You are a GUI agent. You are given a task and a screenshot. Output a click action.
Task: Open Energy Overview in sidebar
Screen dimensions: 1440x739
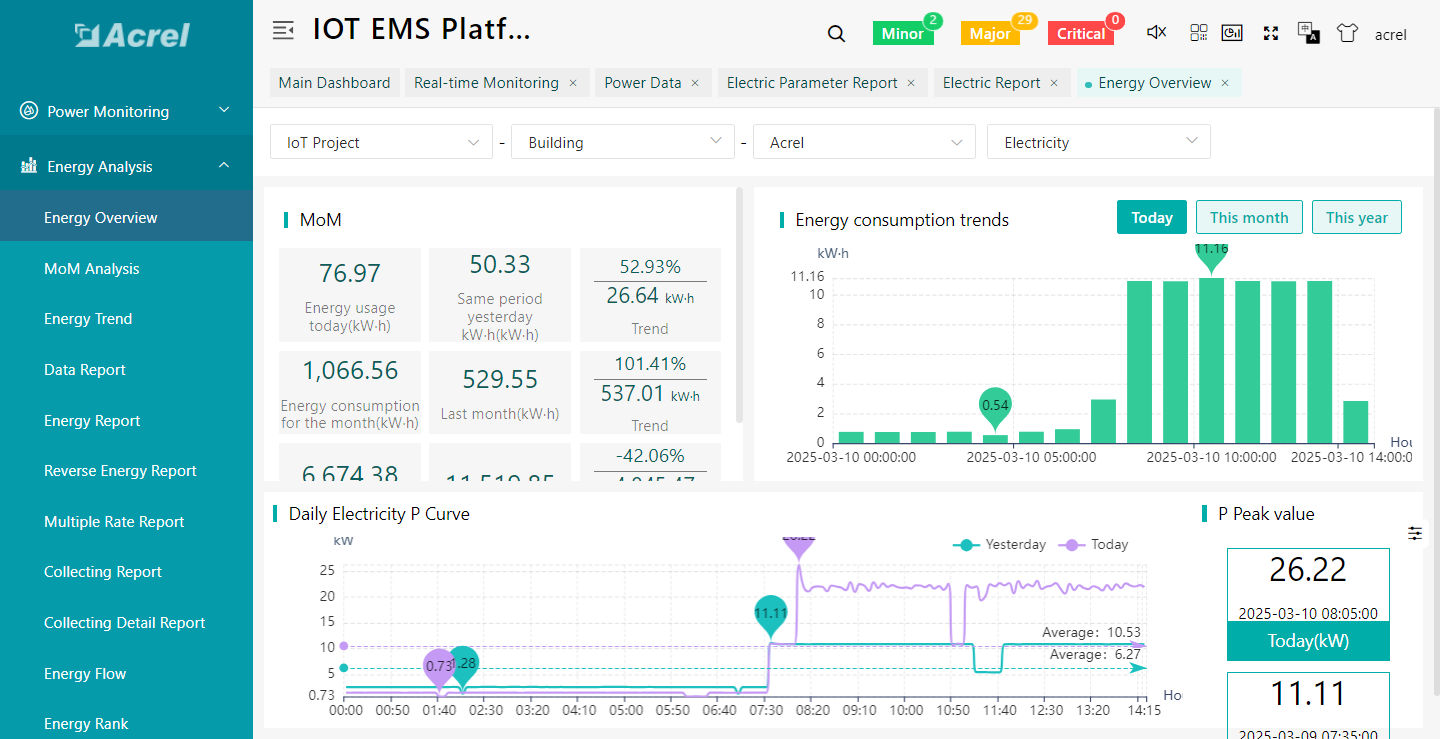[x=126, y=217]
